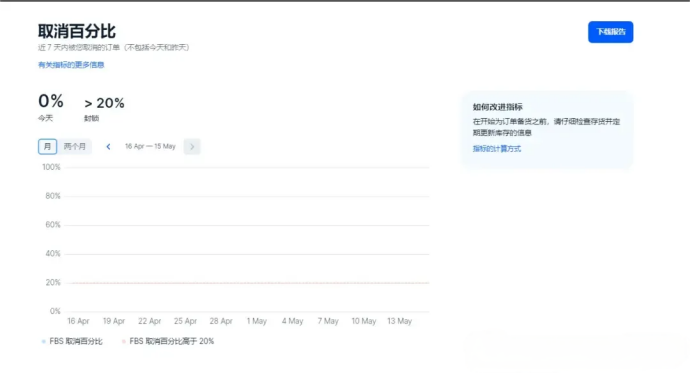The width and height of the screenshot is (690, 377).
Task: Toggle the blue FBS 取消百分比 legend dot
Action: point(43,341)
